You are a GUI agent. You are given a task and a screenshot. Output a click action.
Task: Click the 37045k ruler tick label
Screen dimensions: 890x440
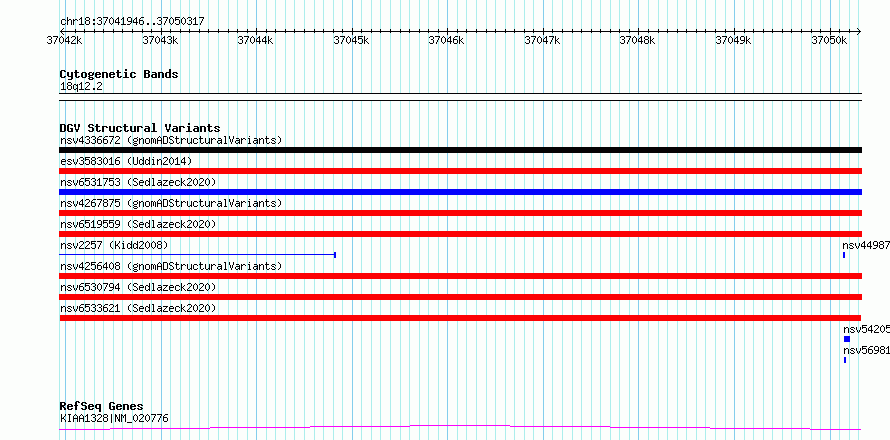(x=351, y=40)
